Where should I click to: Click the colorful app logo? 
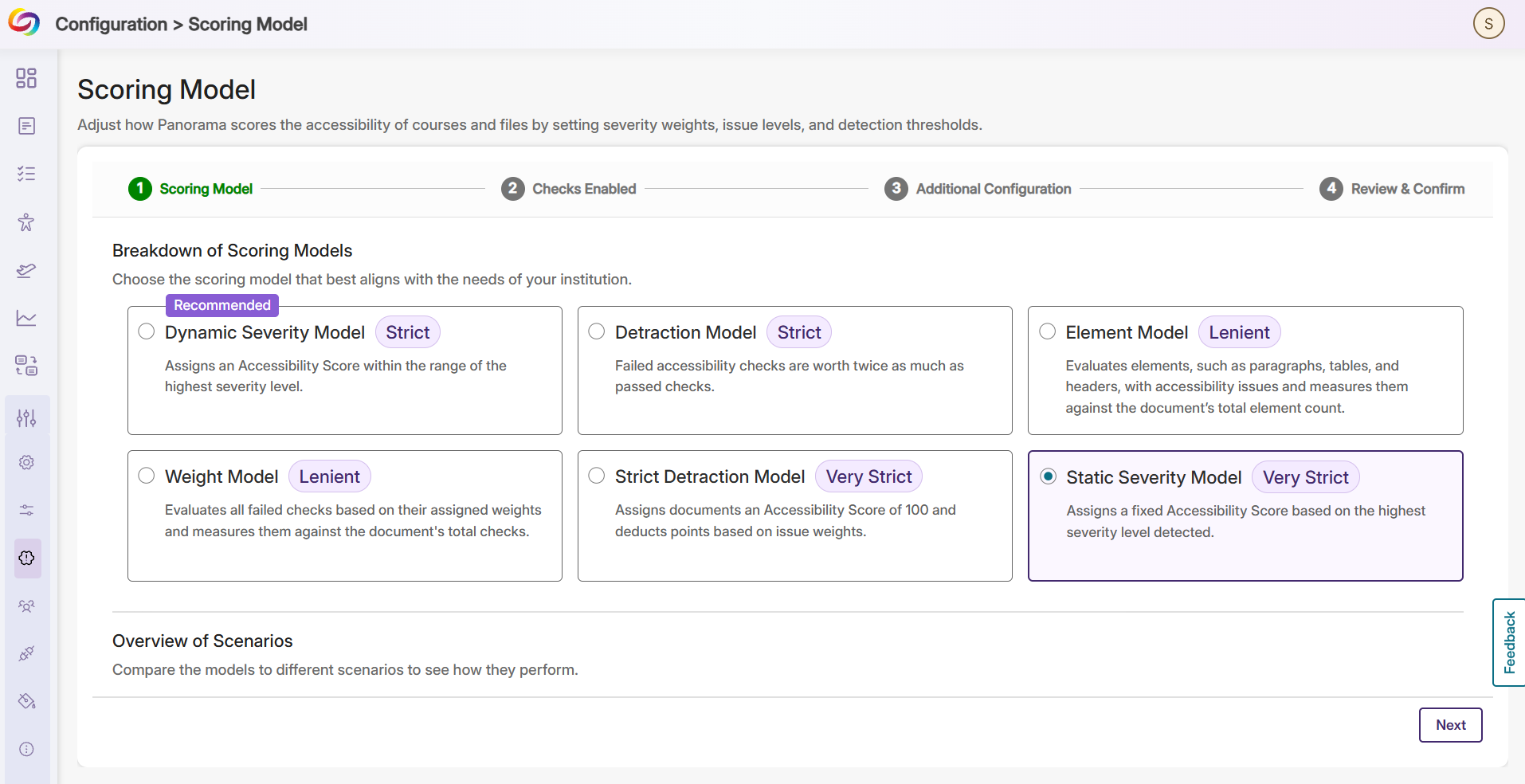(24, 23)
